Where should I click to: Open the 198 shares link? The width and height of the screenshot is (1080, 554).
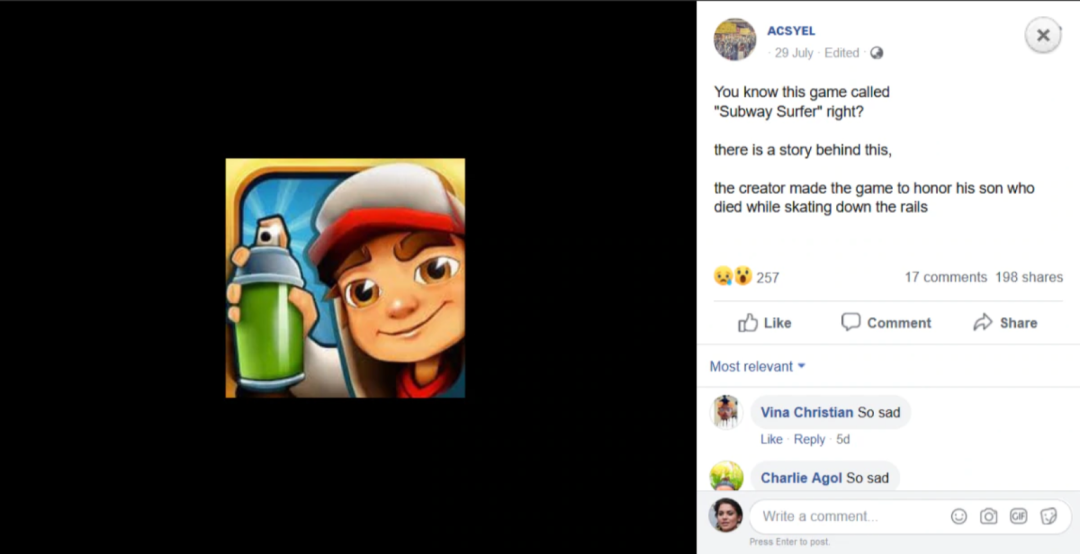tap(1029, 277)
